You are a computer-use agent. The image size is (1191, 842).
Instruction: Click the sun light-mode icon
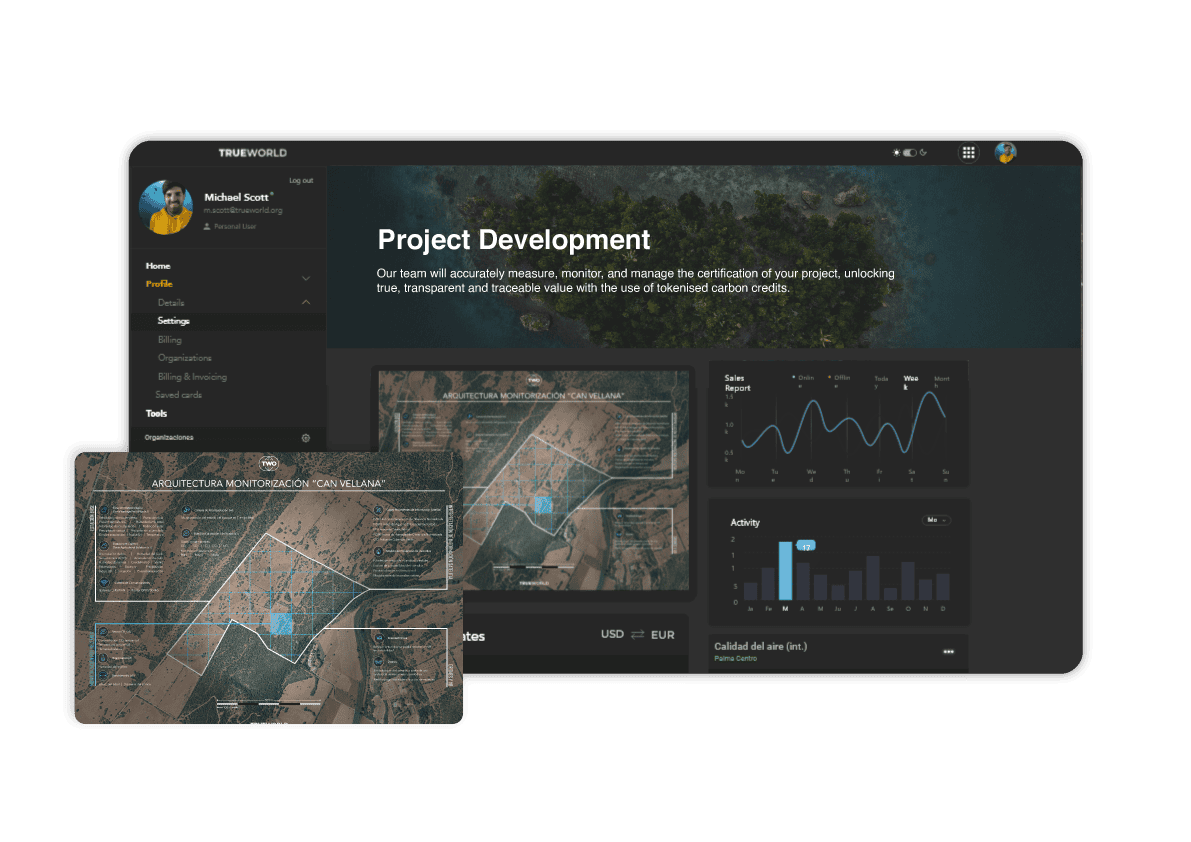[x=896, y=153]
